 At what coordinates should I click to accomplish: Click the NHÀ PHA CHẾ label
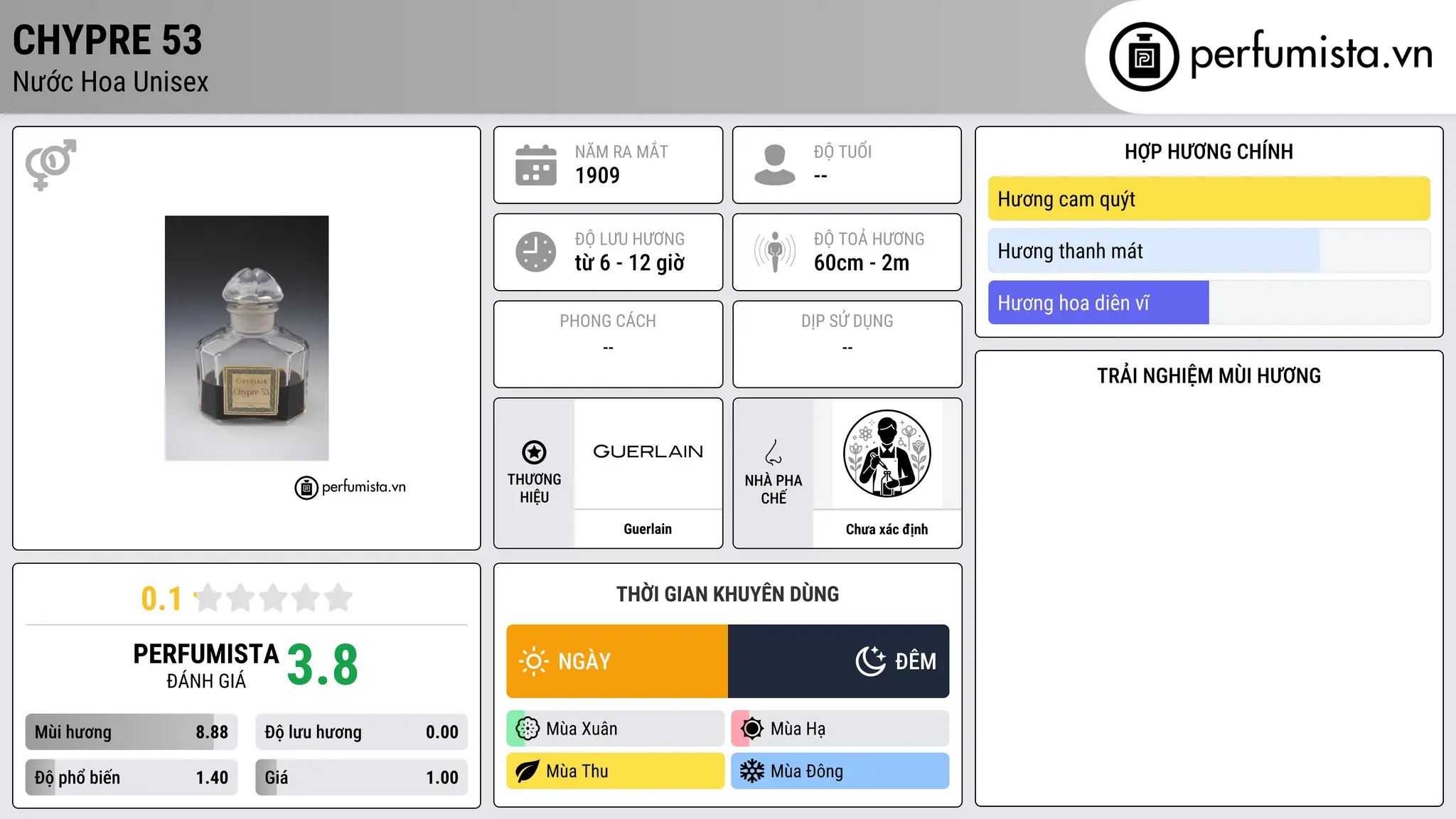coord(773,489)
